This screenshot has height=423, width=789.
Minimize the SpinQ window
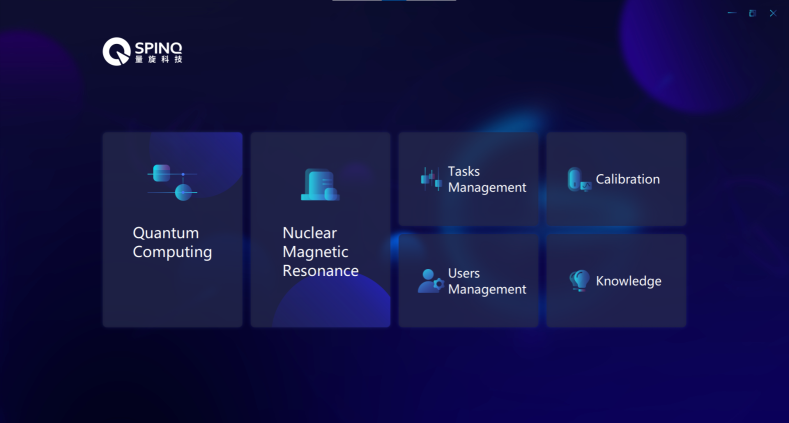tap(732, 13)
